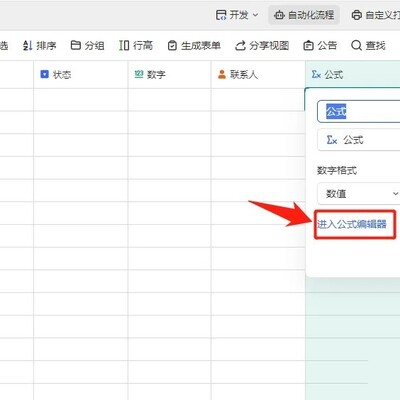Select 分组 in the toolbar
Screen dimensions: 400x400
(88, 45)
